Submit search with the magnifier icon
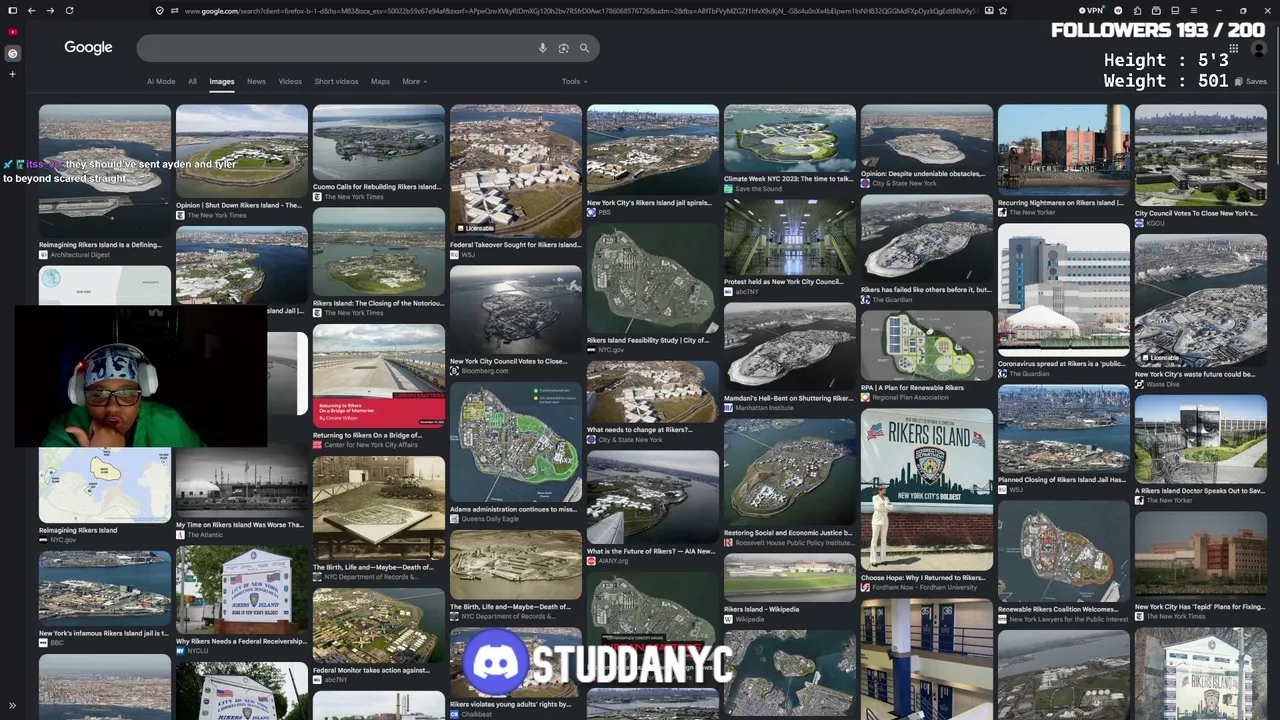Image resolution: width=1280 pixels, height=720 pixels. [585, 48]
